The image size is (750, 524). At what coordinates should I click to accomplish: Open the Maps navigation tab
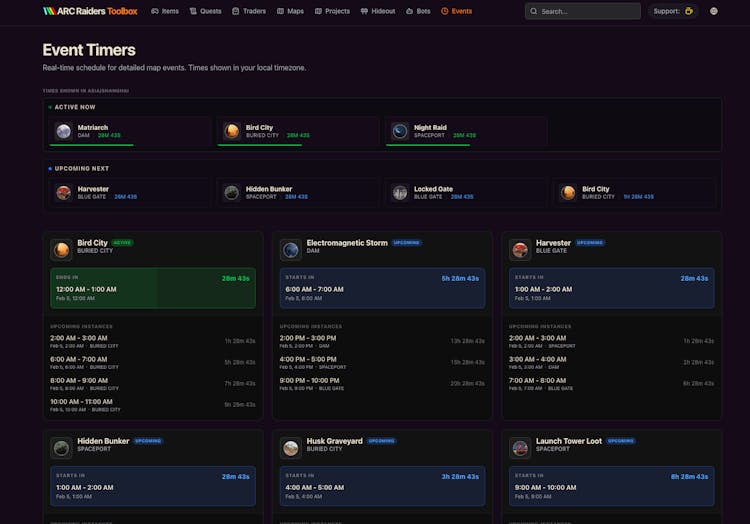pos(291,11)
